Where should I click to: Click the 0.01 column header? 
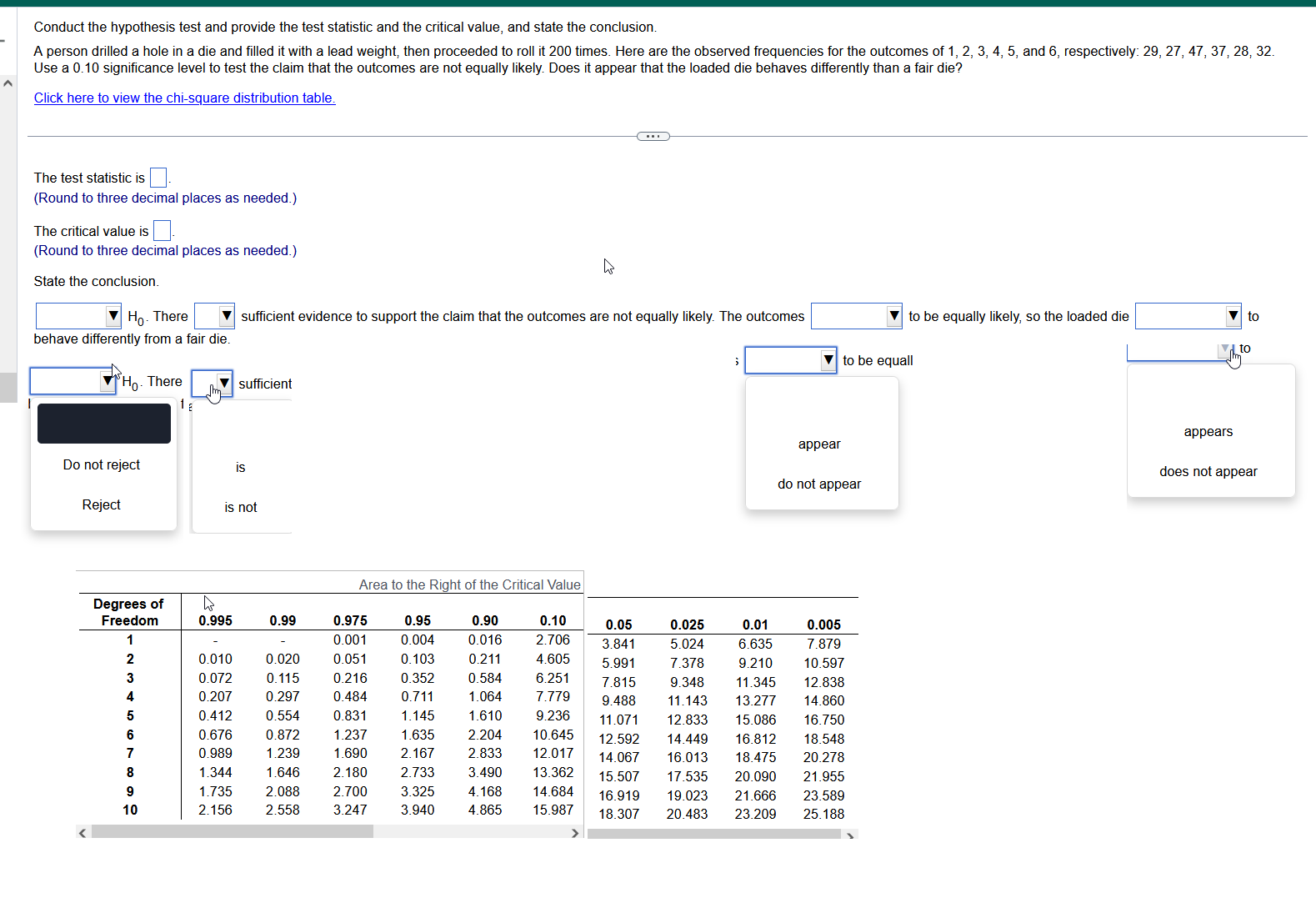point(755,625)
